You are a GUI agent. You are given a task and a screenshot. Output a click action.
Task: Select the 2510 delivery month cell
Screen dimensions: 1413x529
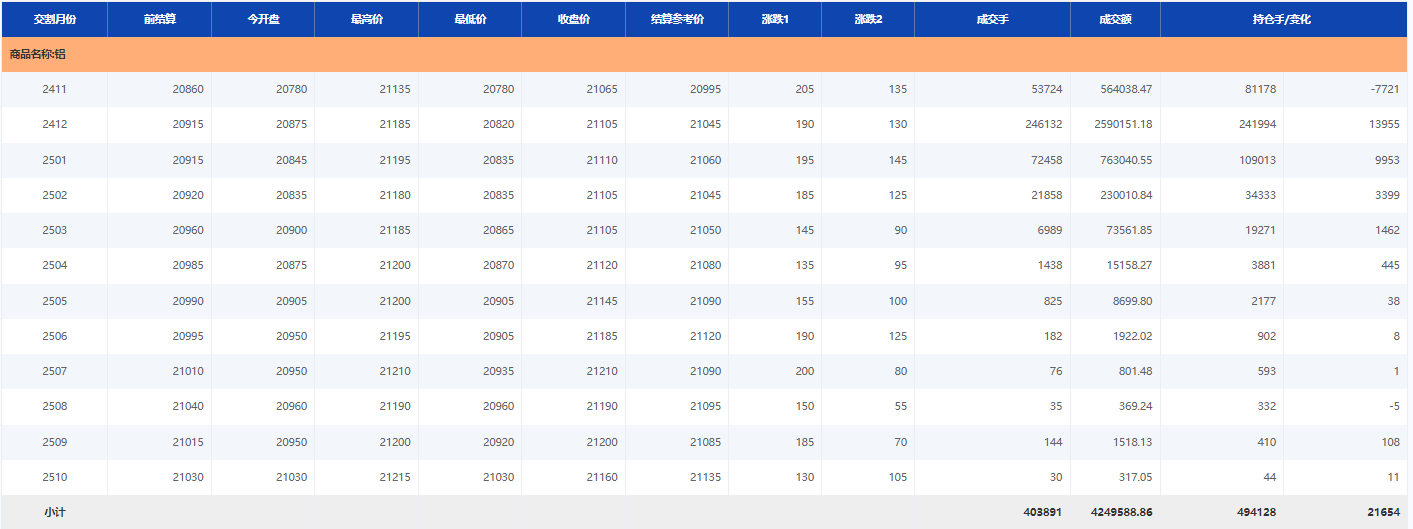54,477
